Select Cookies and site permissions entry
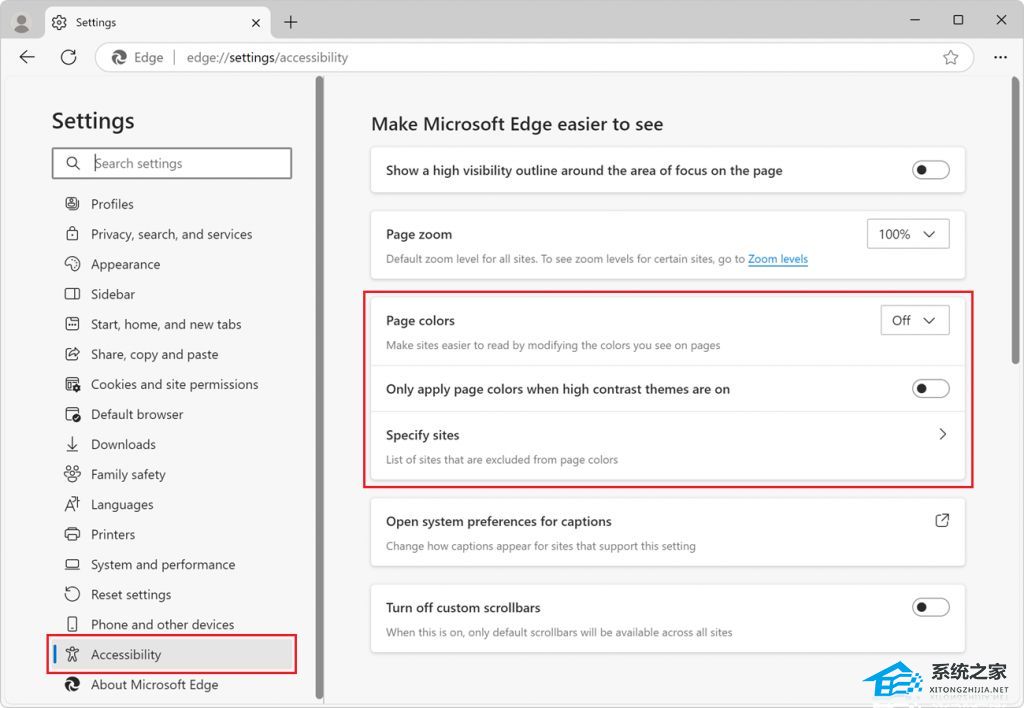Viewport: 1024px width, 708px height. click(174, 385)
